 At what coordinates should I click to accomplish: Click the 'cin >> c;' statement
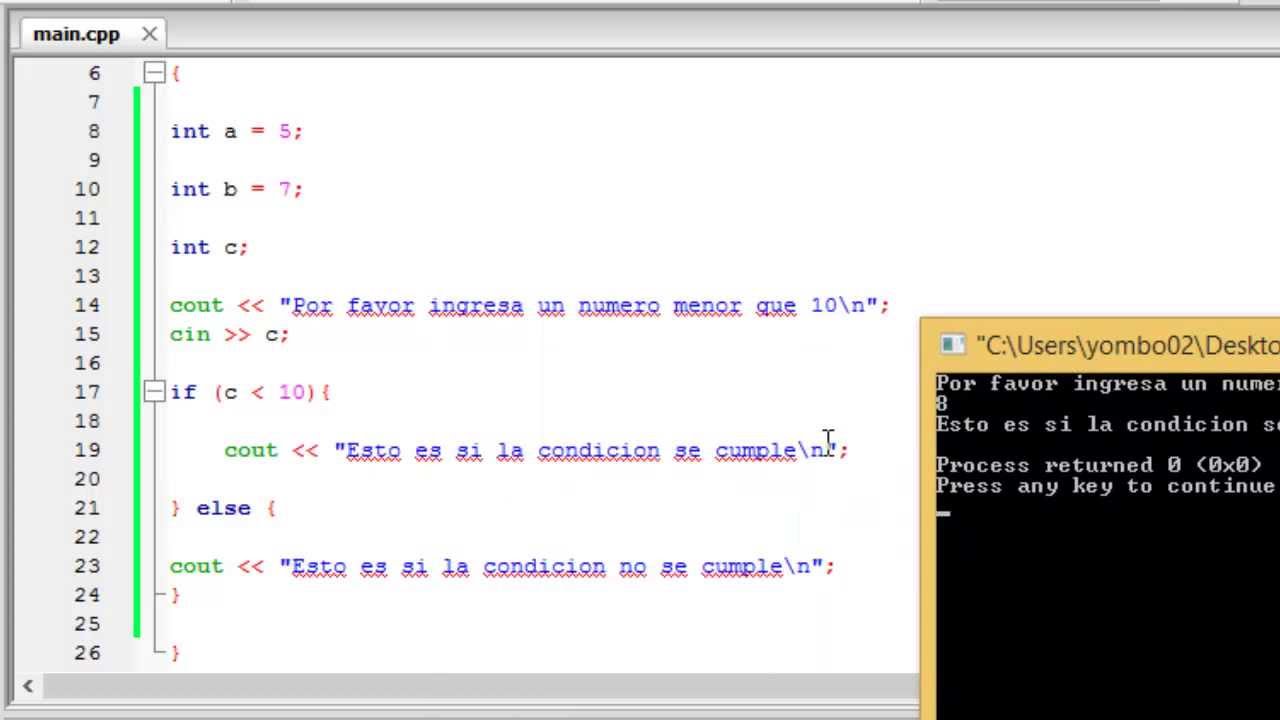(x=229, y=334)
